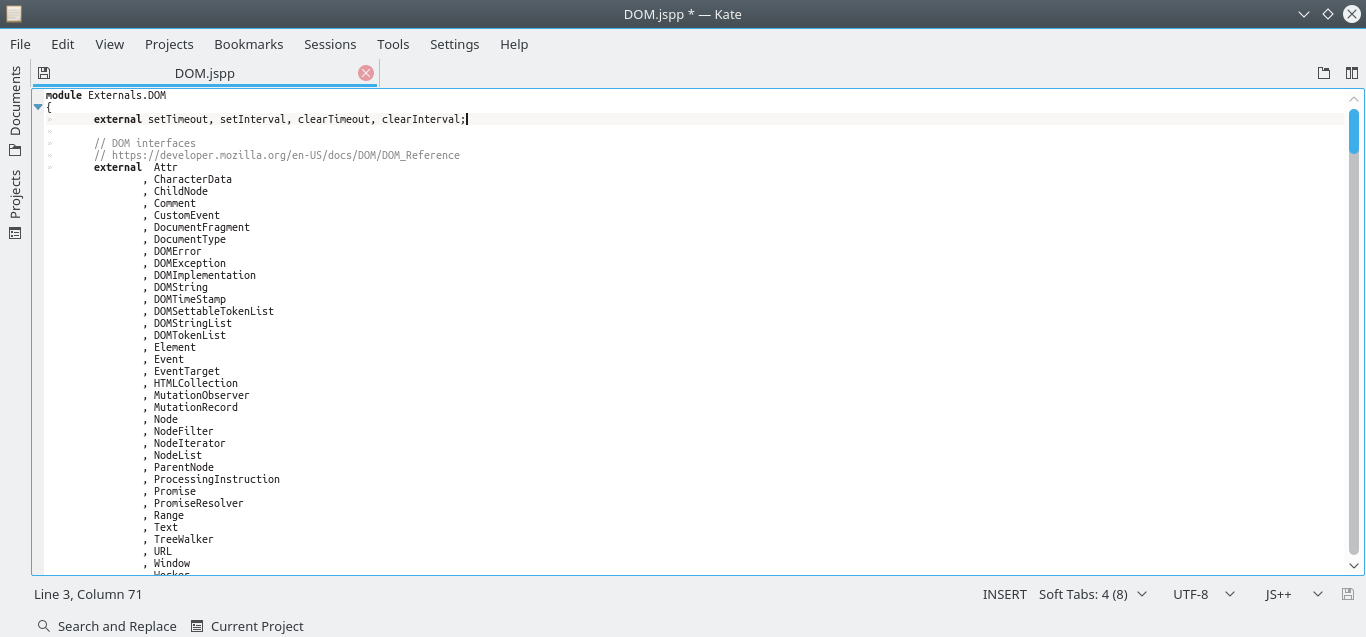Screen dimensions: 1366x637
Task: Click 'DOMSettableTokenList' in the code
Action: (214, 312)
